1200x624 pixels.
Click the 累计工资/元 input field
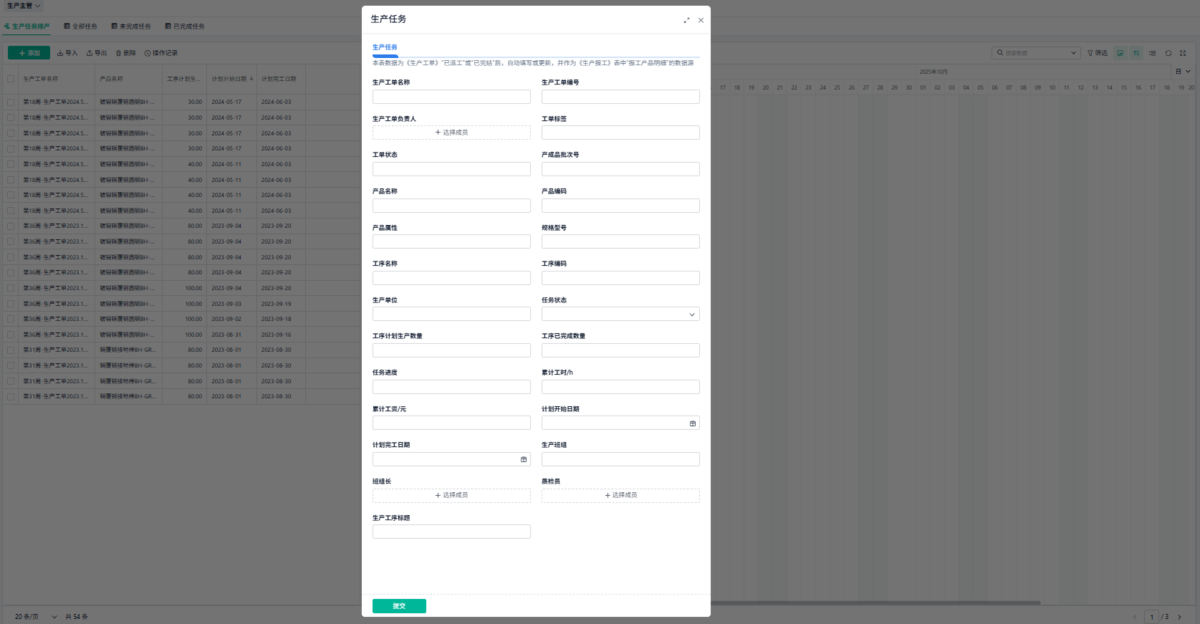[451, 423]
